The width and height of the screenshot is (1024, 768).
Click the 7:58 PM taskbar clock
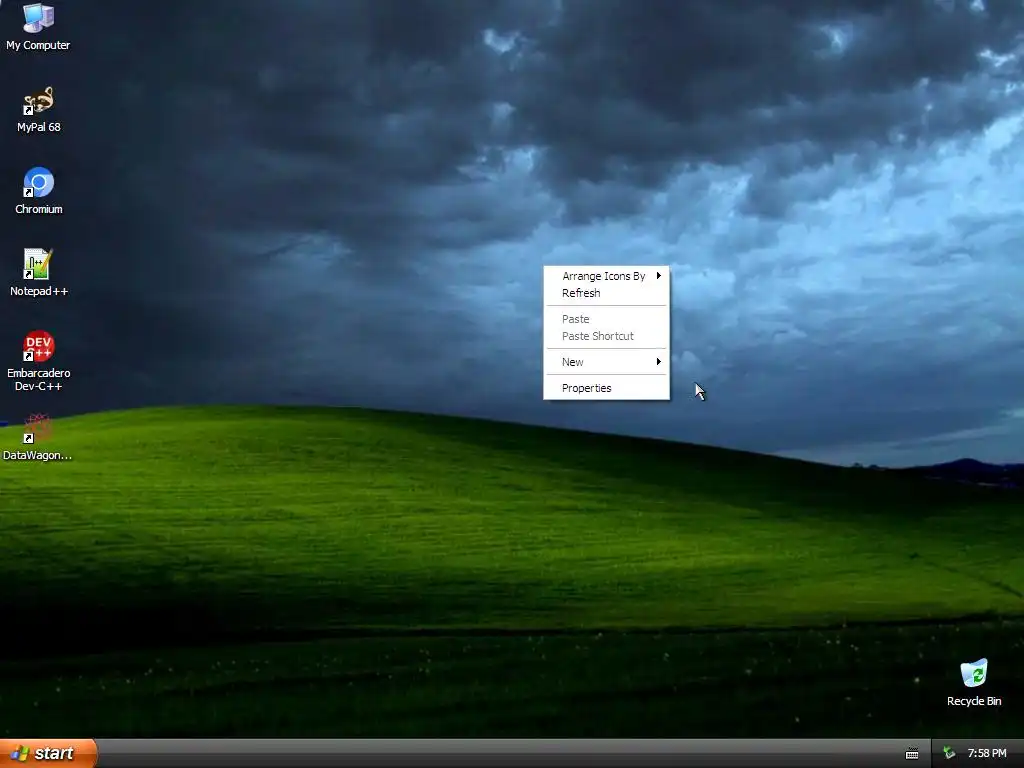pyautogui.click(x=987, y=754)
